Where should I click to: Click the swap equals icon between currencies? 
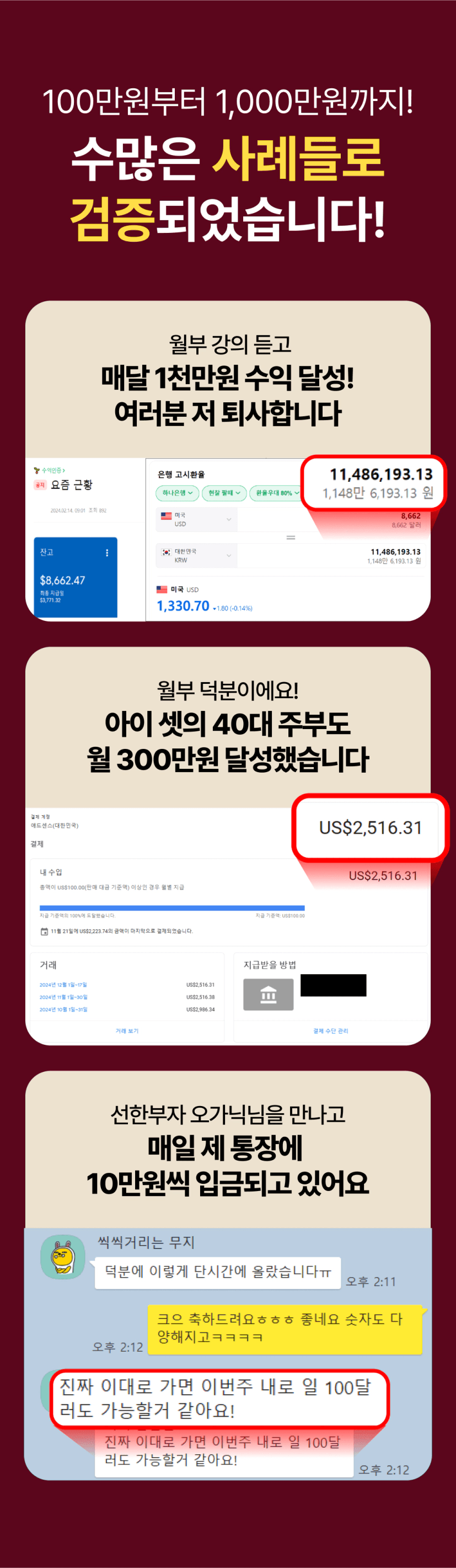(x=291, y=538)
